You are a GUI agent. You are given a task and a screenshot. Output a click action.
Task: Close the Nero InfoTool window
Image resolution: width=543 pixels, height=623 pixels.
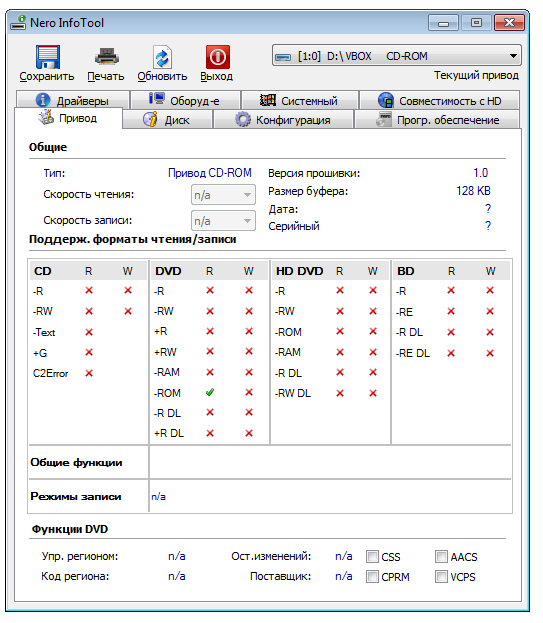coord(510,23)
